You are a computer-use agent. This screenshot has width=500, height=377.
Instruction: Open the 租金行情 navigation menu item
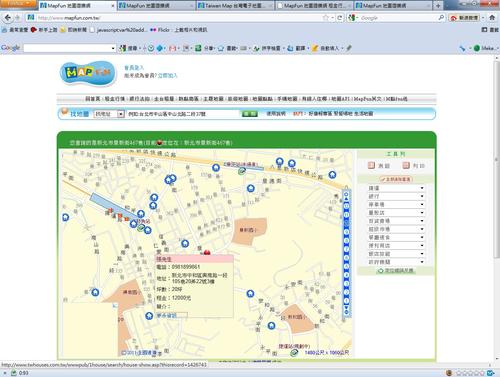click(115, 99)
